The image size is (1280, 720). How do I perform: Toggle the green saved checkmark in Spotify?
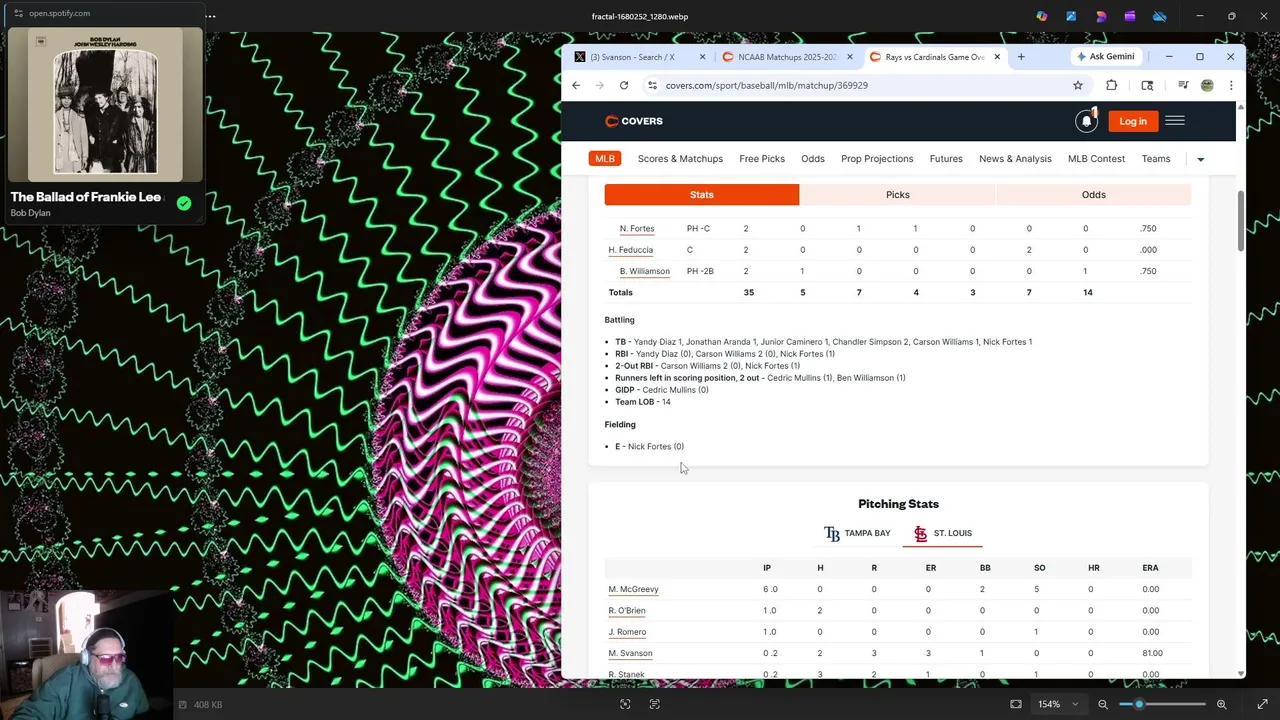pyautogui.click(x=184, y=203)
